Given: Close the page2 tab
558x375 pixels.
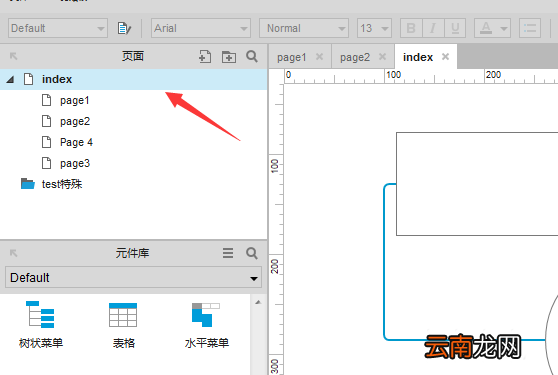Looking at the screenshot, I should coord(382,57).
